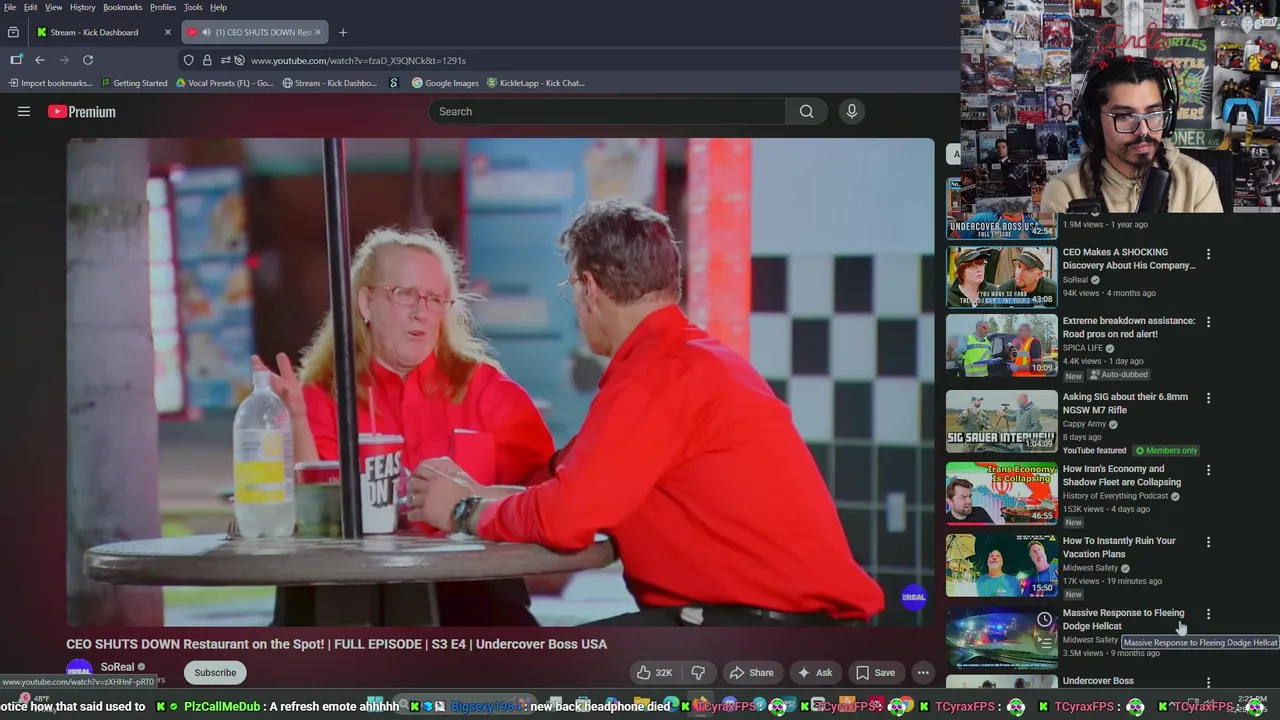Screen dimensions: 1280x720
Task: Open Massive Response to Fleeing Hellcat title
Action: (1123, 619)
